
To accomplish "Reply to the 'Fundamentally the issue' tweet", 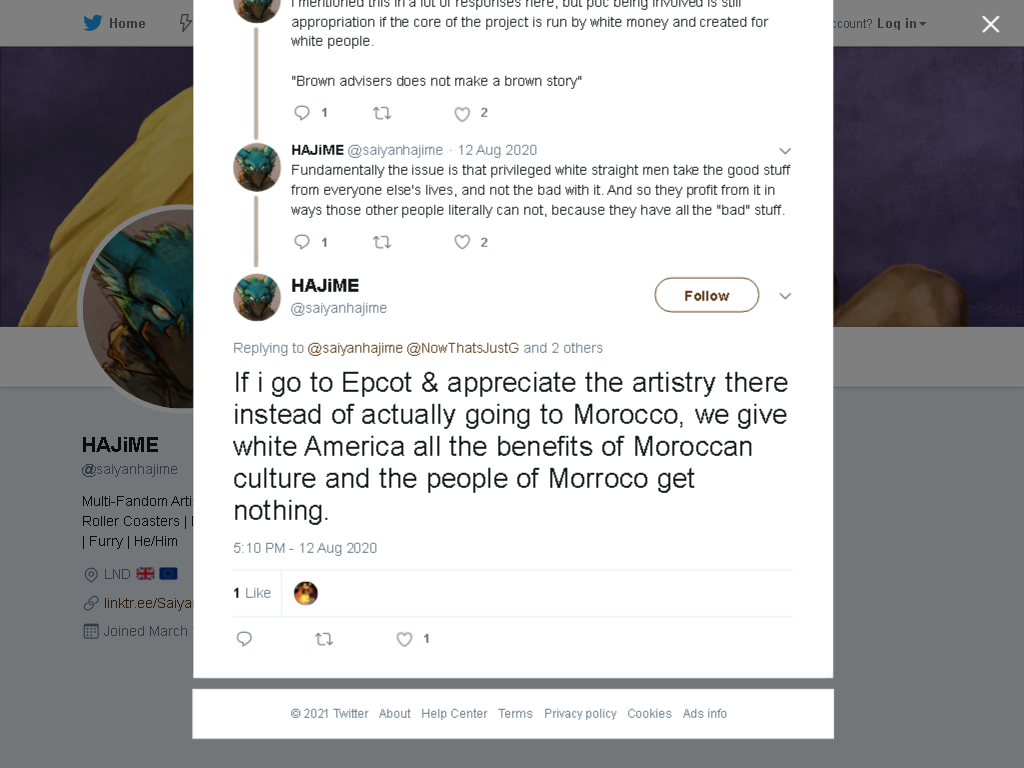I will [302, 242].
